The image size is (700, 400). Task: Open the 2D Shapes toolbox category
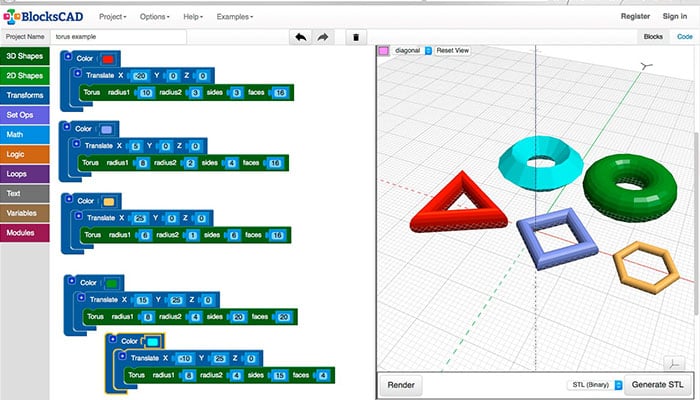click(x=25, y=76)
